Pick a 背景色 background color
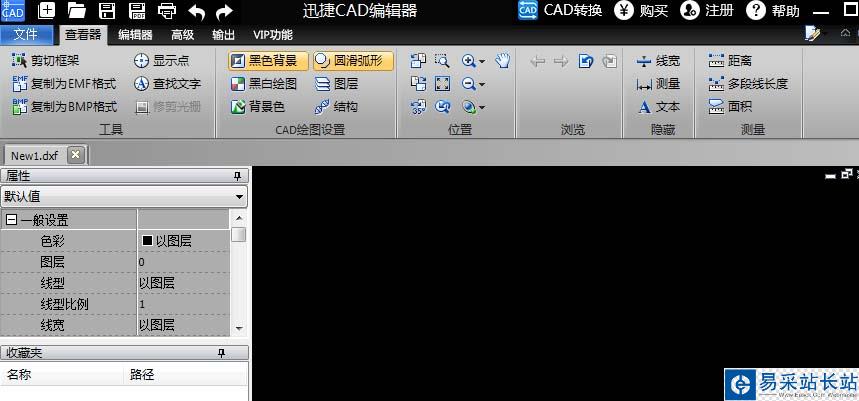This screenshot has width=859, height=401. click(258, 107)
